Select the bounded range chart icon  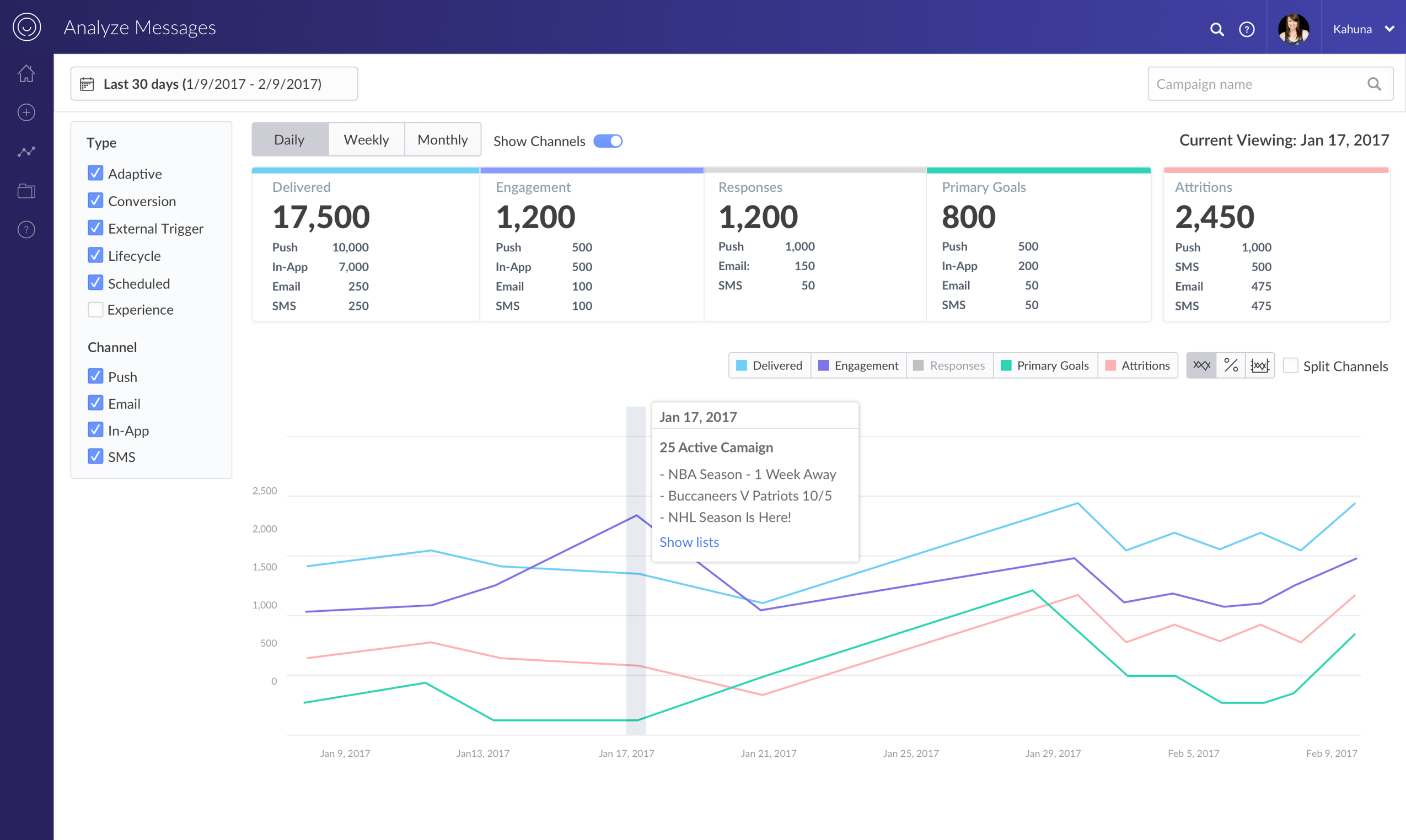click(1259, 365)
